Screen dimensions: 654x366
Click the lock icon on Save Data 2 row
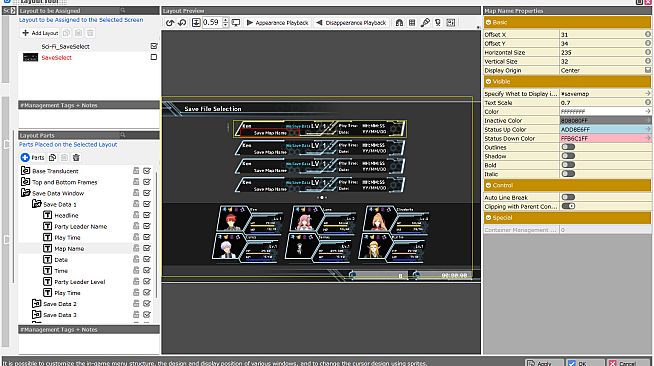tap(136, 303)
